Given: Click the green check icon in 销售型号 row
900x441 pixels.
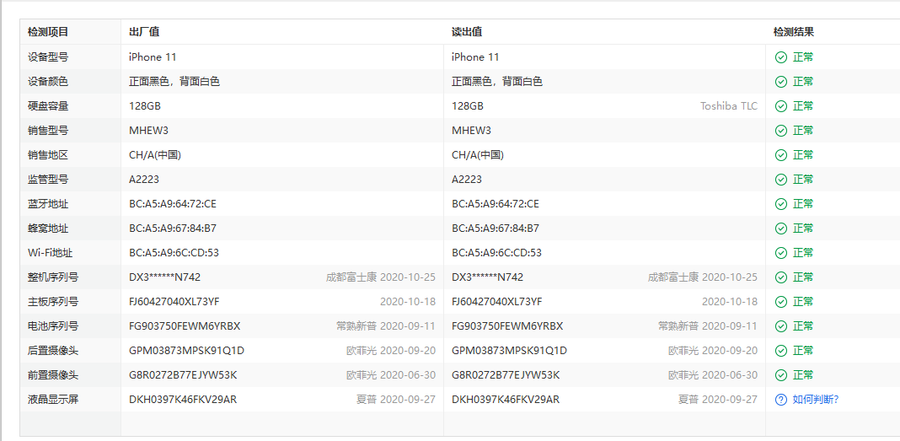Looking at the screenshot, I should pyautogui.click(x=781, y=130).
